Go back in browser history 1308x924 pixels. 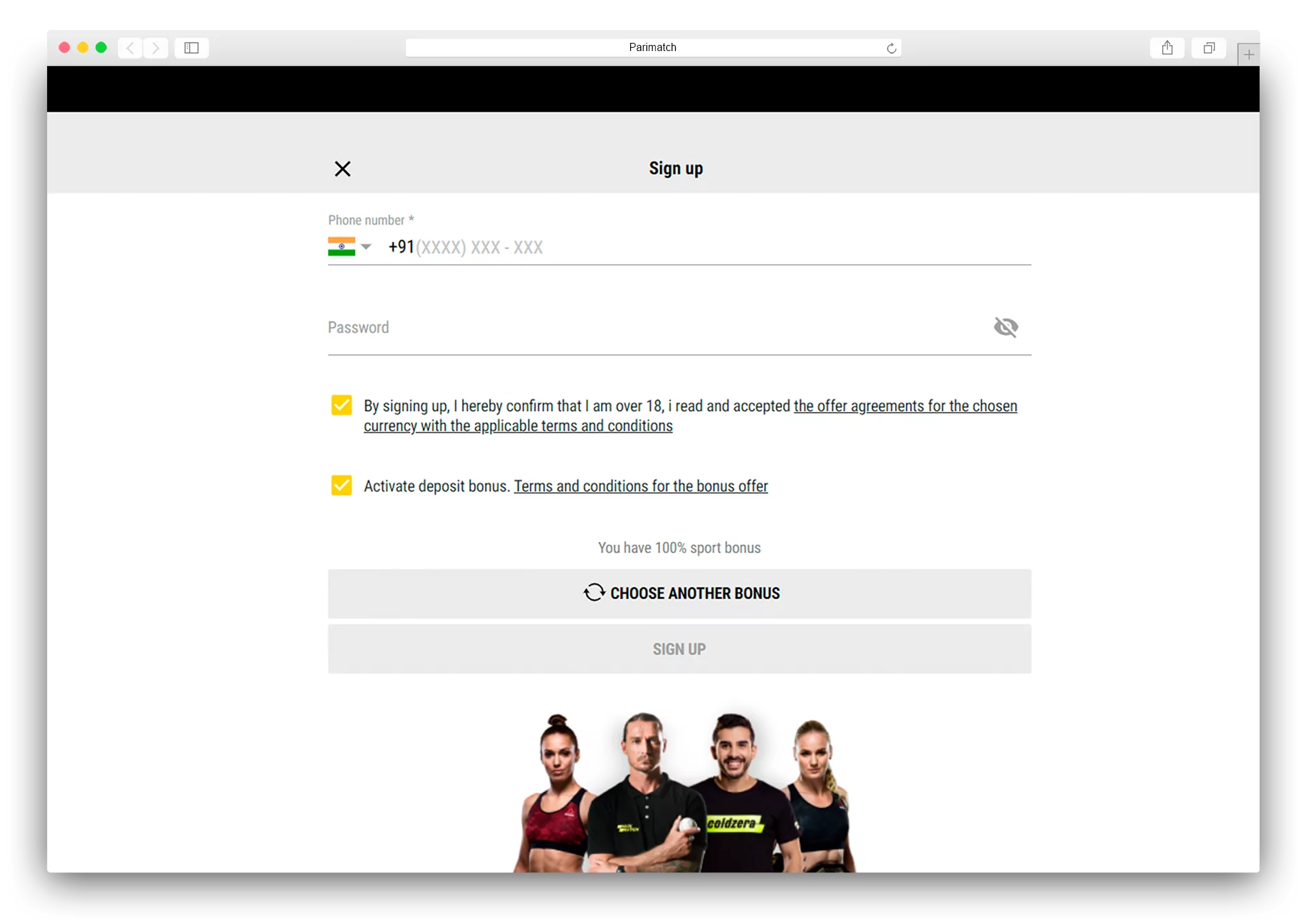tap(130, 48)
